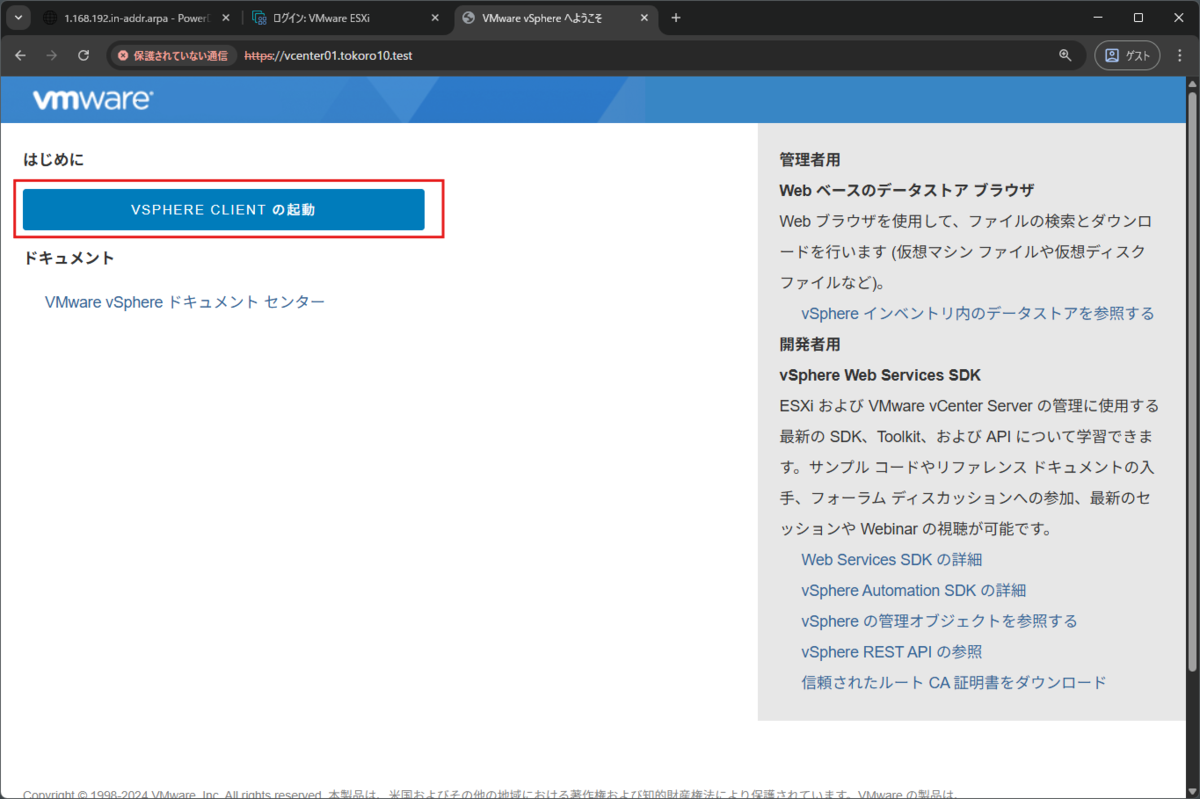Maximize the browser window

point(1138,18)
